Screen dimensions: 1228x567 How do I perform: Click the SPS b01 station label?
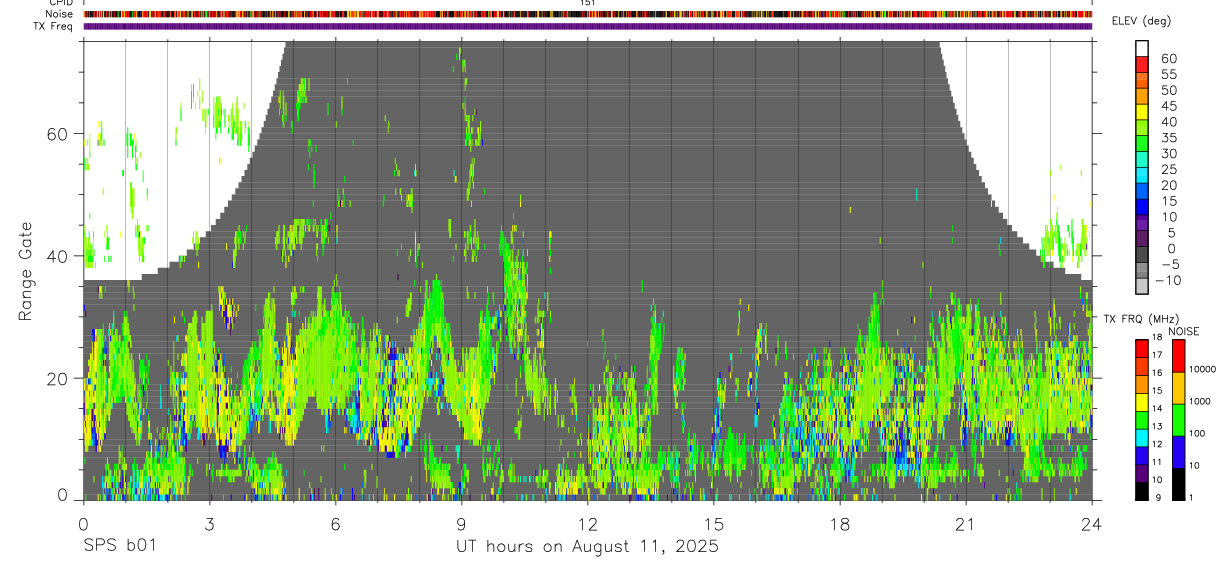[x=119, y=547]
